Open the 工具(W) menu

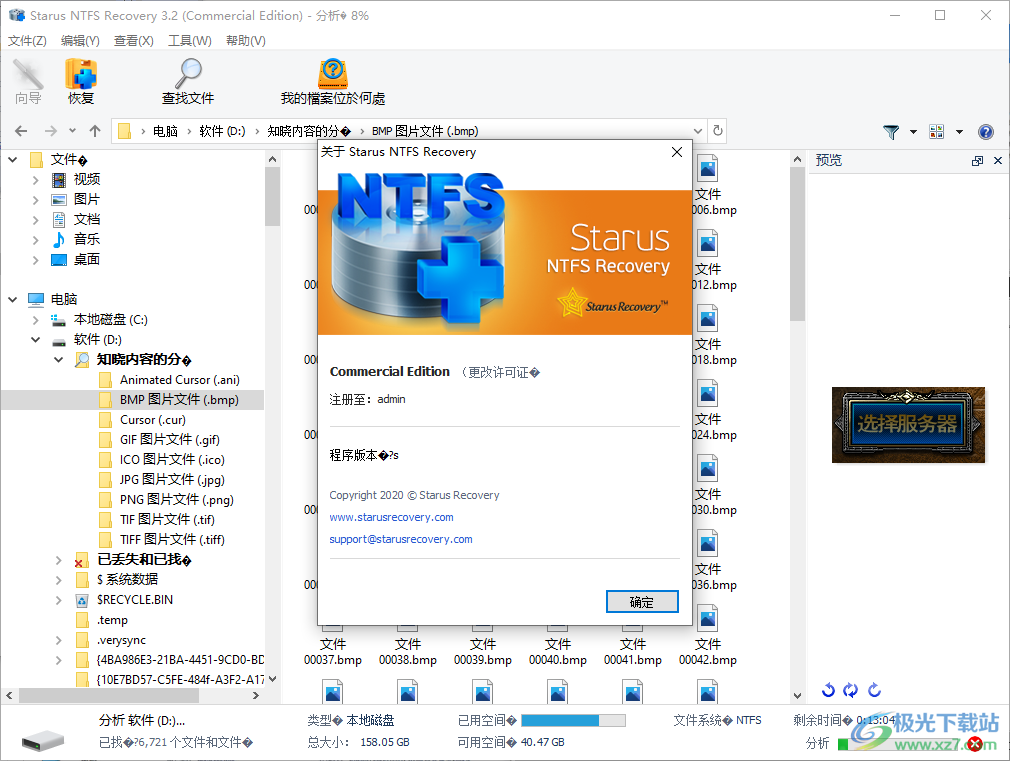coord(189,41)
